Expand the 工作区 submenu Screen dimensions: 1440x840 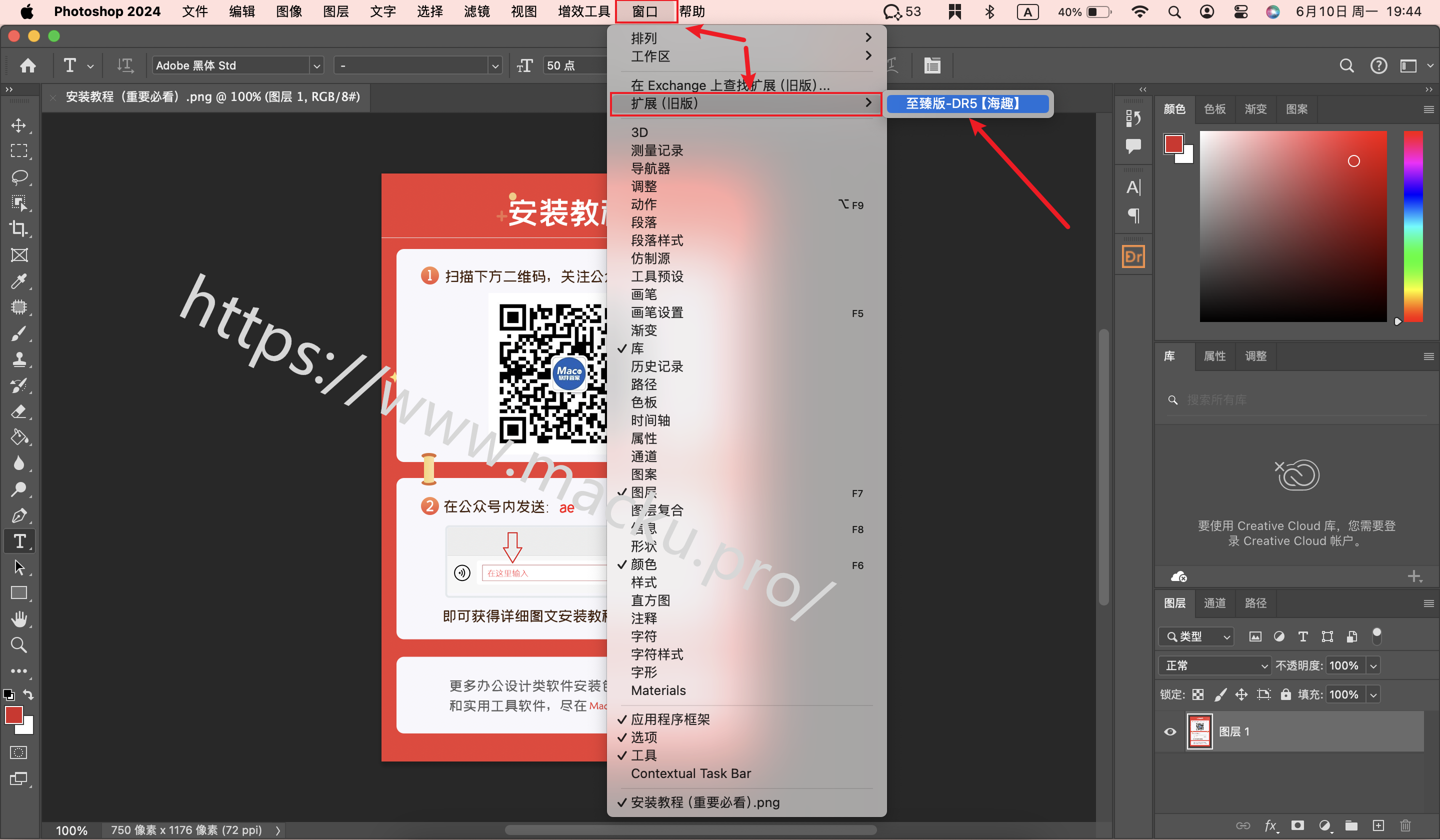coord(746,56)
